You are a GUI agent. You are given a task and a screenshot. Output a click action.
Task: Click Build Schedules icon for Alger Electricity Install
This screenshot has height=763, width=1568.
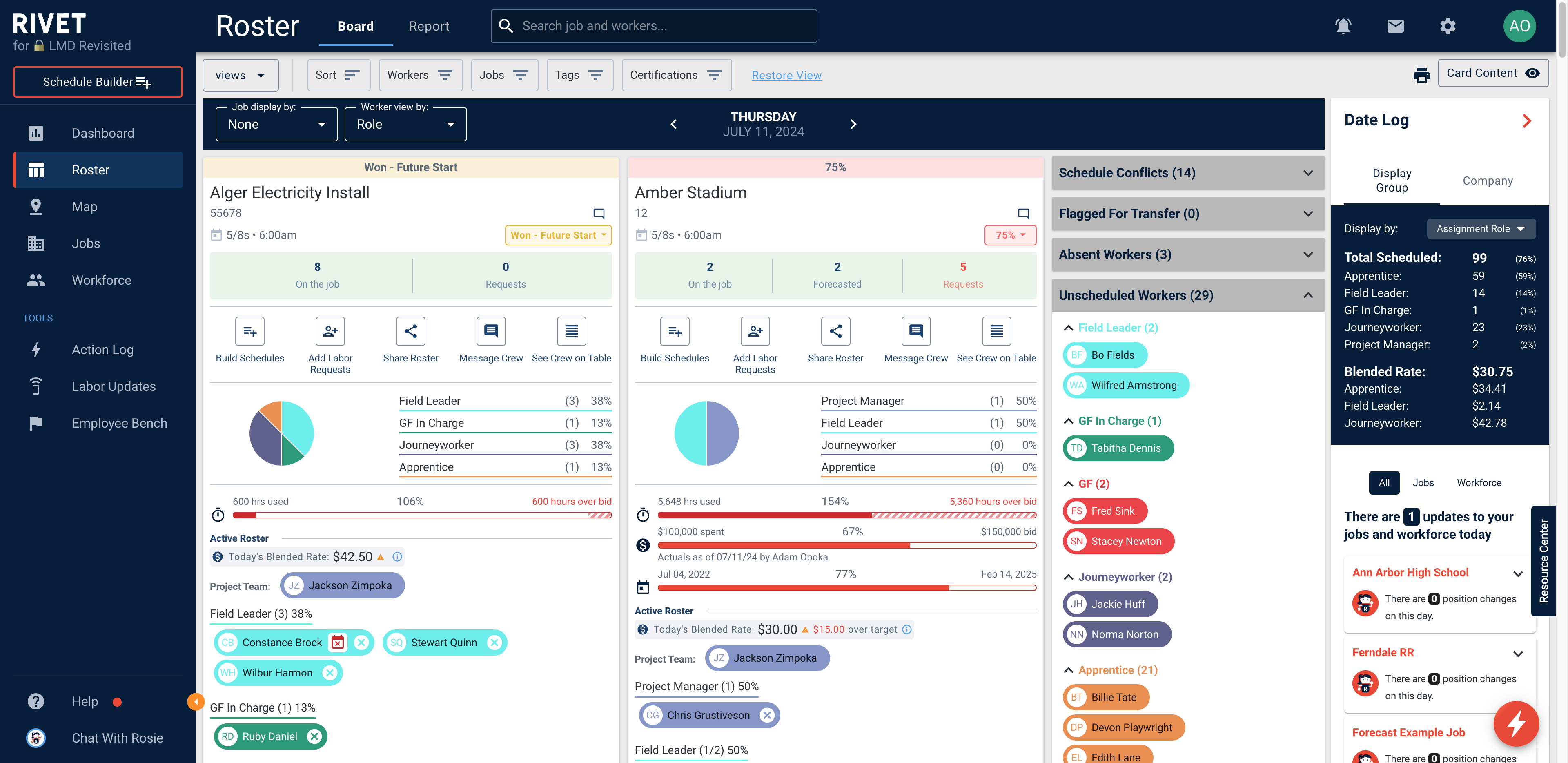pos(249,331)
